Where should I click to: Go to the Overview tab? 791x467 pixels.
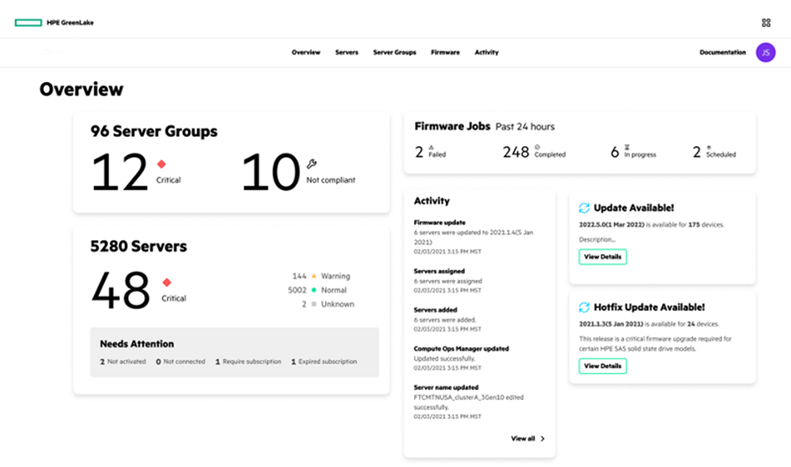(x=306, y=52)
